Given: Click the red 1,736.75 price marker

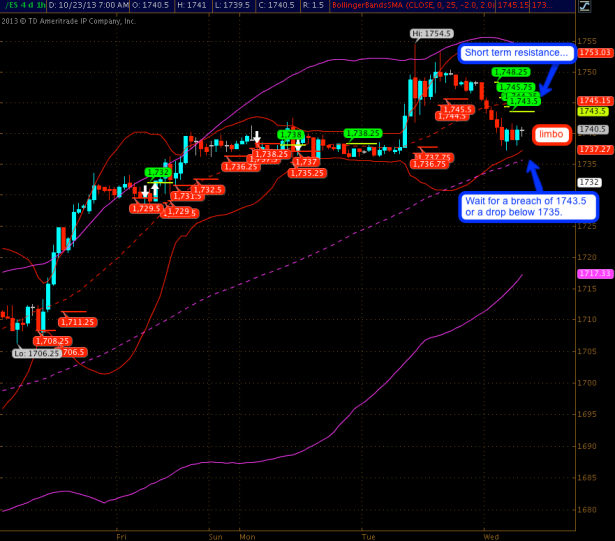Looking at the screenshot, I should [429, 164].
